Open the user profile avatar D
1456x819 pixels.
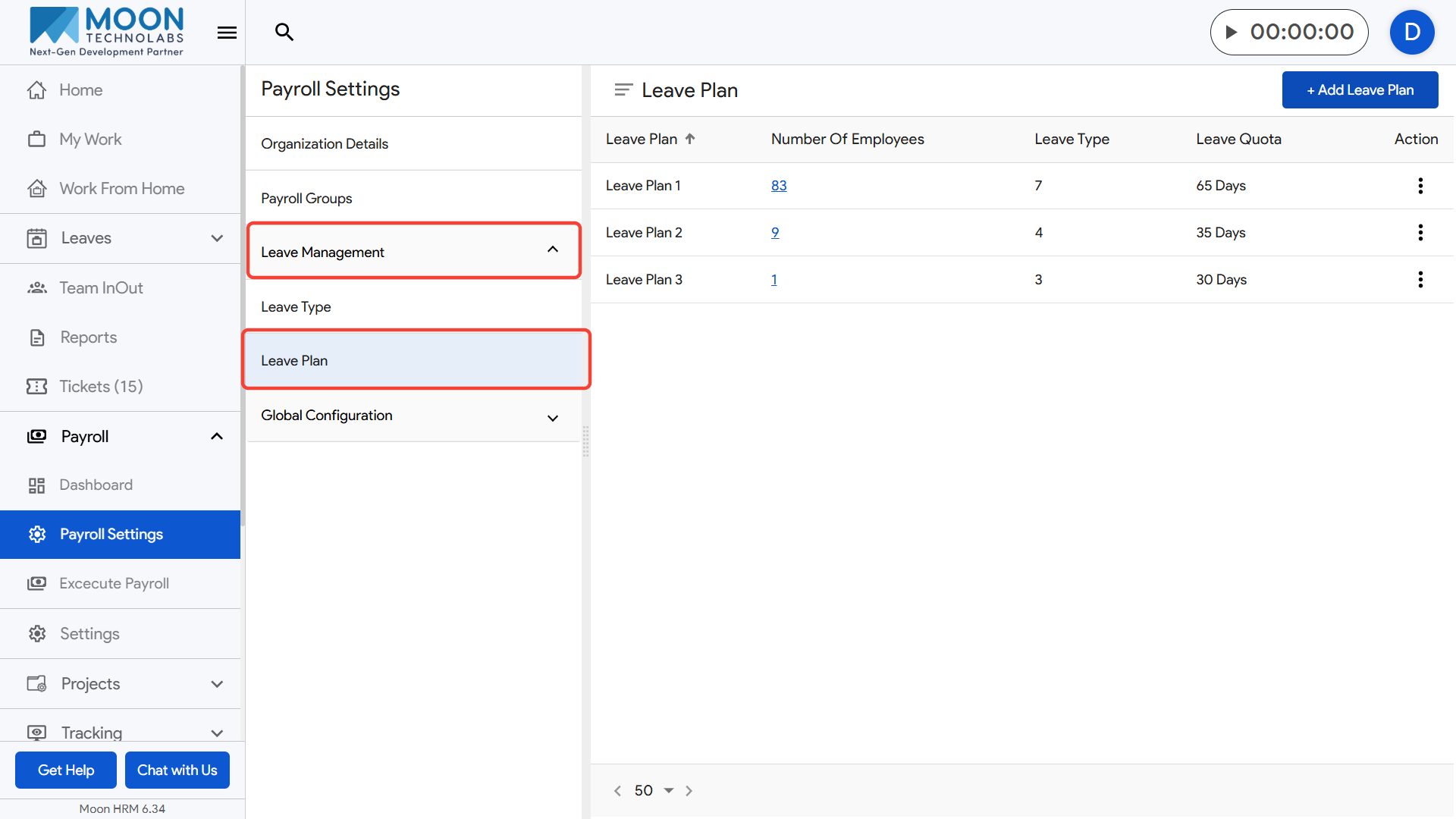(x=1411, y=32)
